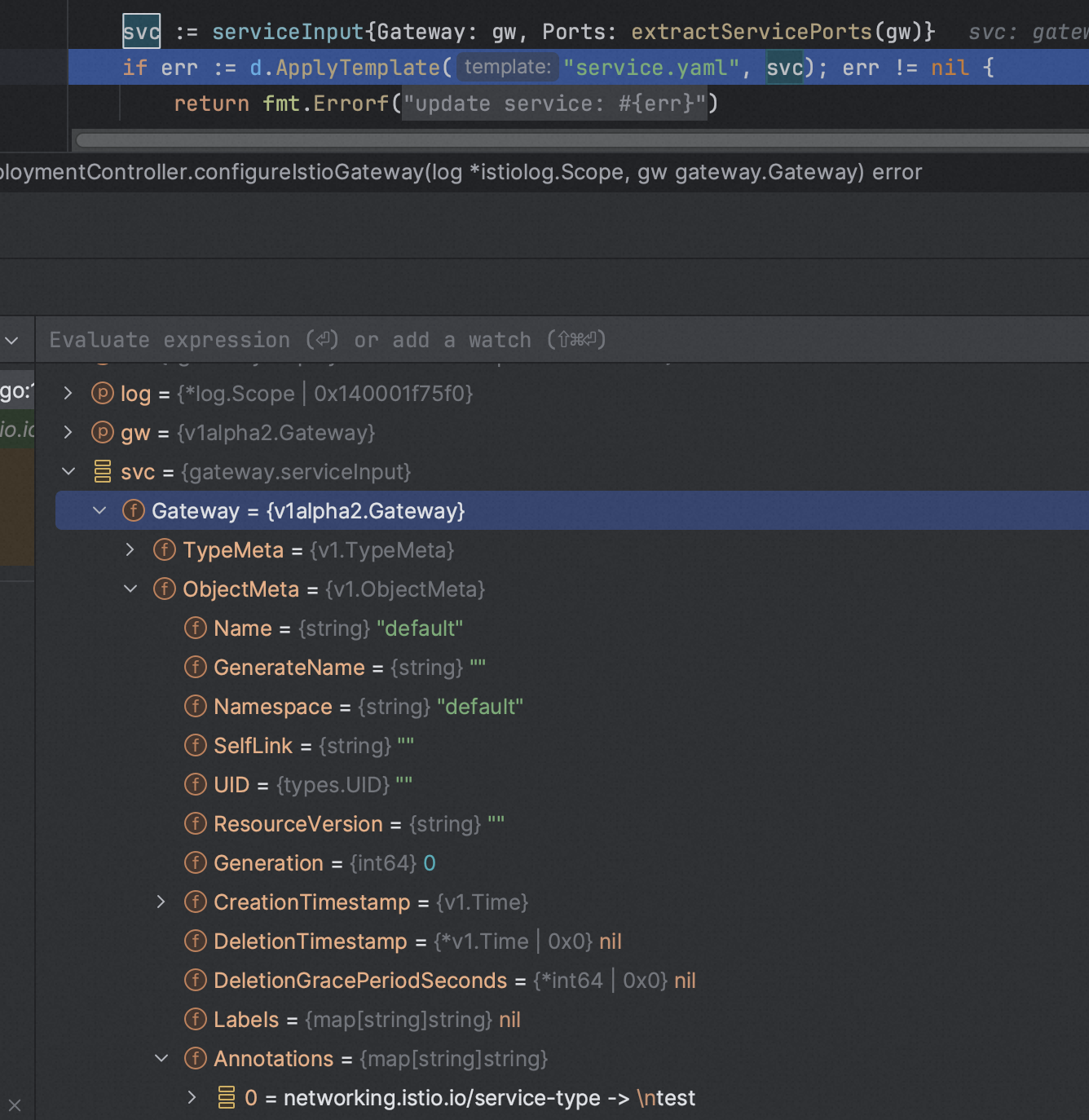1089x1120 pixels.
Task: Select the Name = "default" row
Action: pos(572,628)
